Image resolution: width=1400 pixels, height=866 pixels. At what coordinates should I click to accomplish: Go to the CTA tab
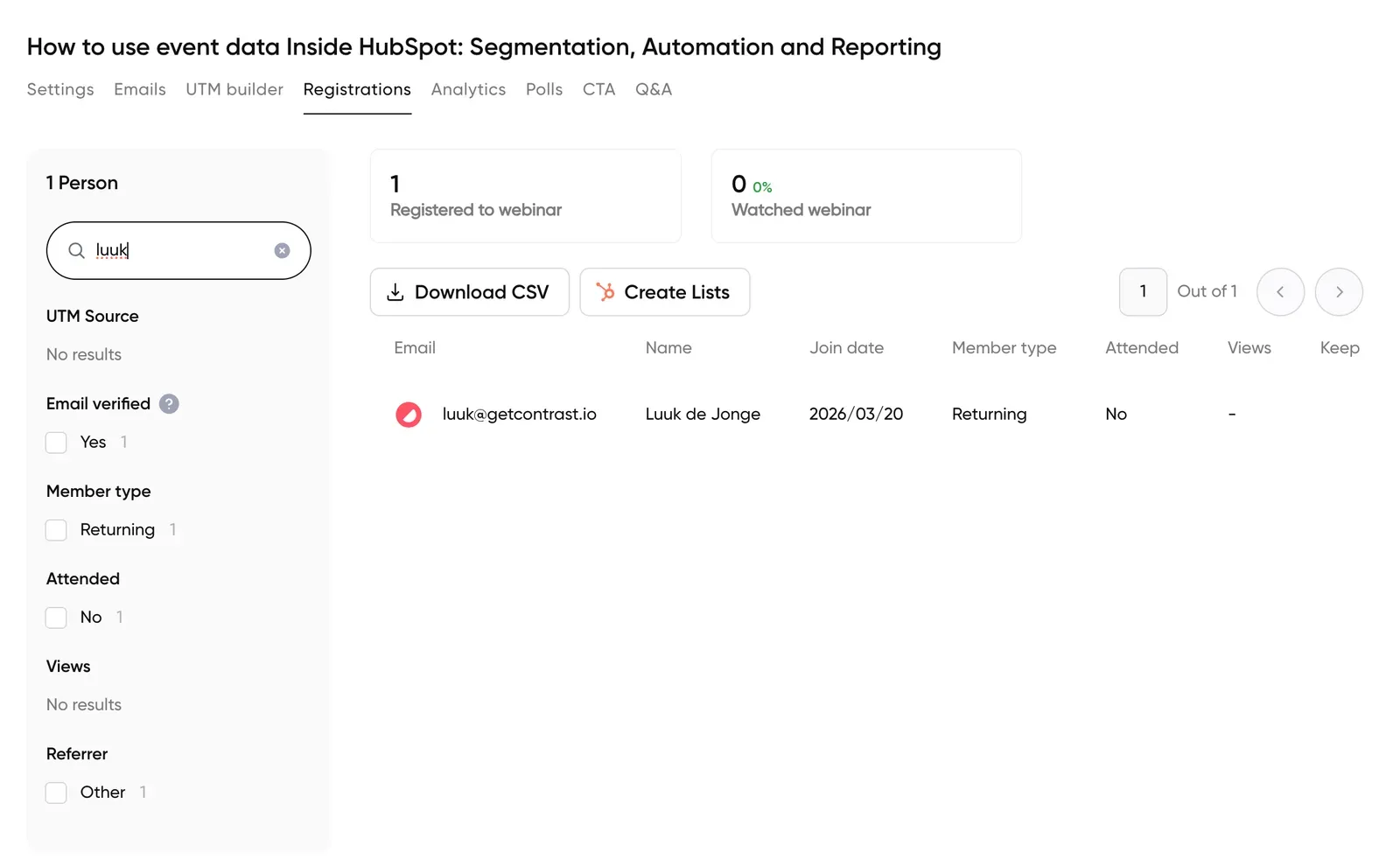tap(599, 89)
